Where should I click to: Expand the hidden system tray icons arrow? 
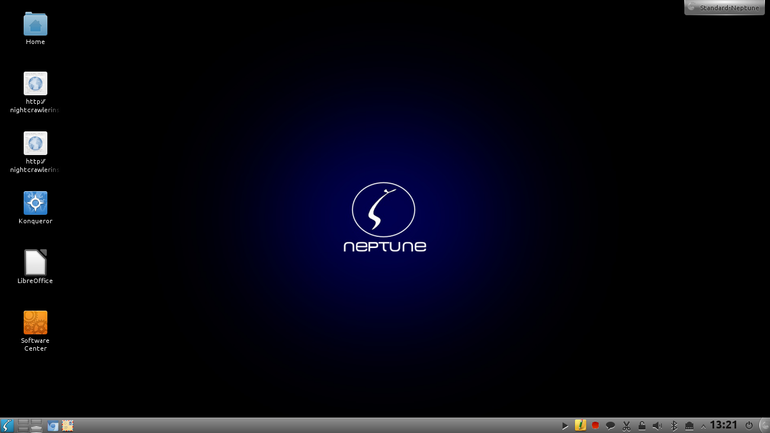pyautogui.click(x=703, y=426)
